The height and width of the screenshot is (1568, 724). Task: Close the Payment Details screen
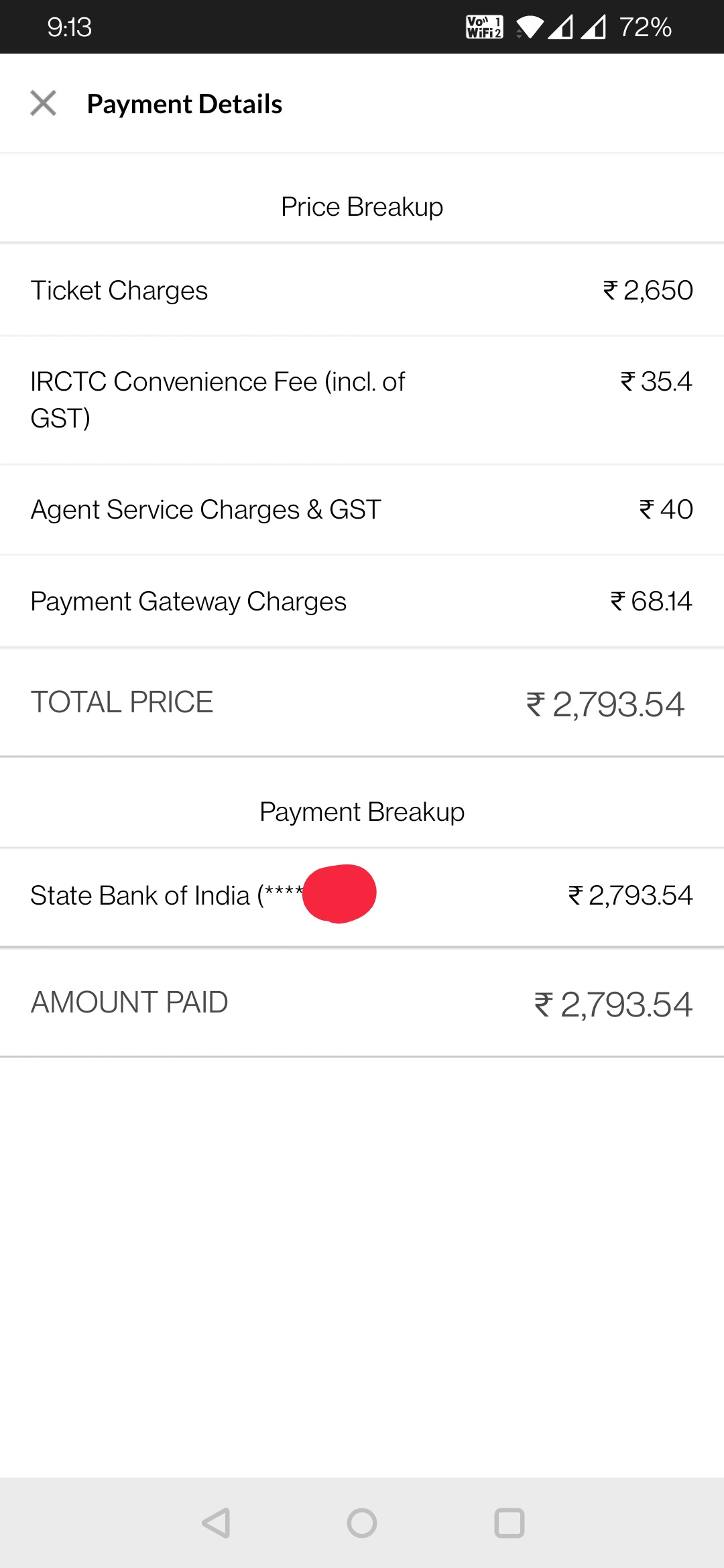[x=44, y=103]
